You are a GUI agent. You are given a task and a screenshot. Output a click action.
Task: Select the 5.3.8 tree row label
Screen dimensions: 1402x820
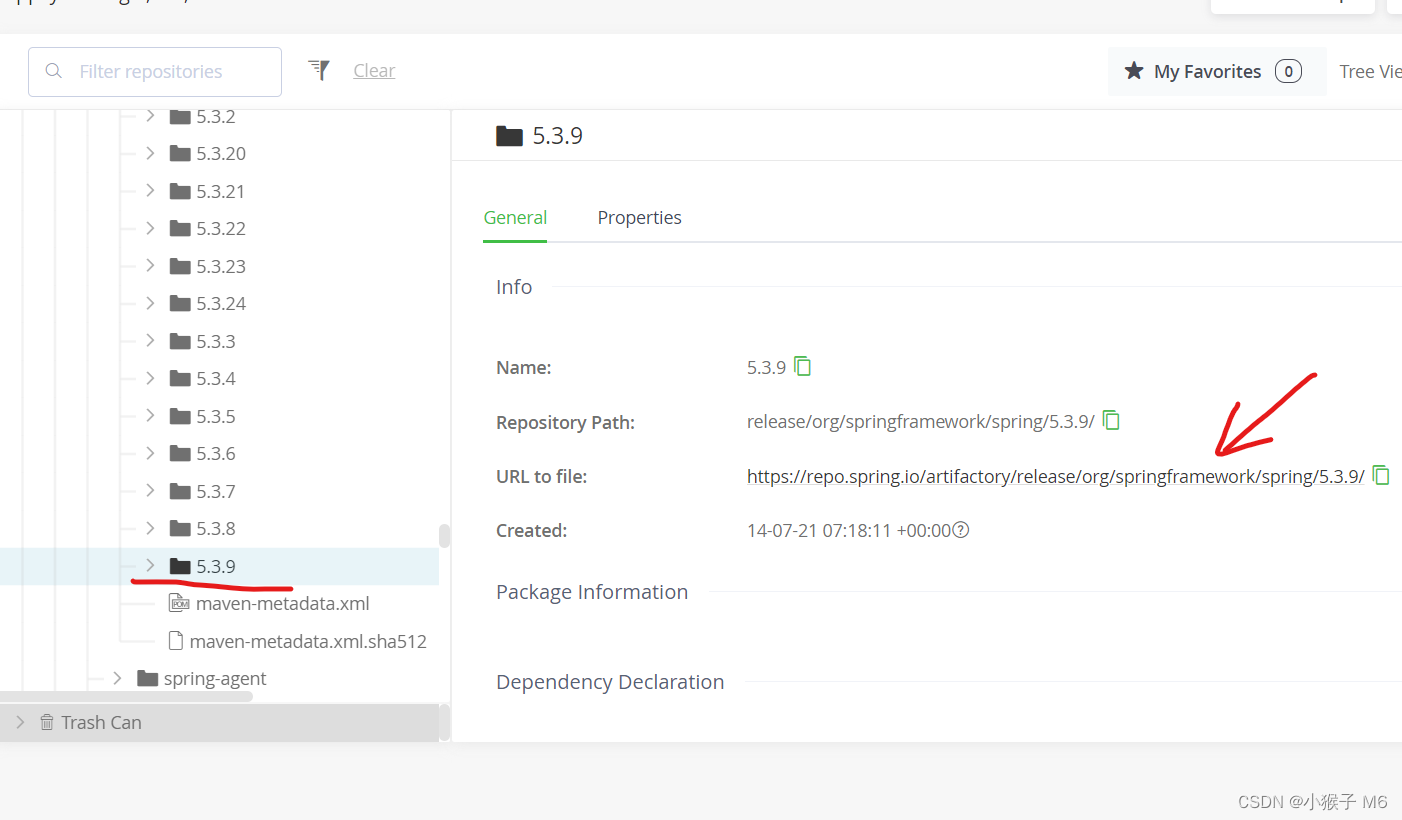tap(216, 528)
